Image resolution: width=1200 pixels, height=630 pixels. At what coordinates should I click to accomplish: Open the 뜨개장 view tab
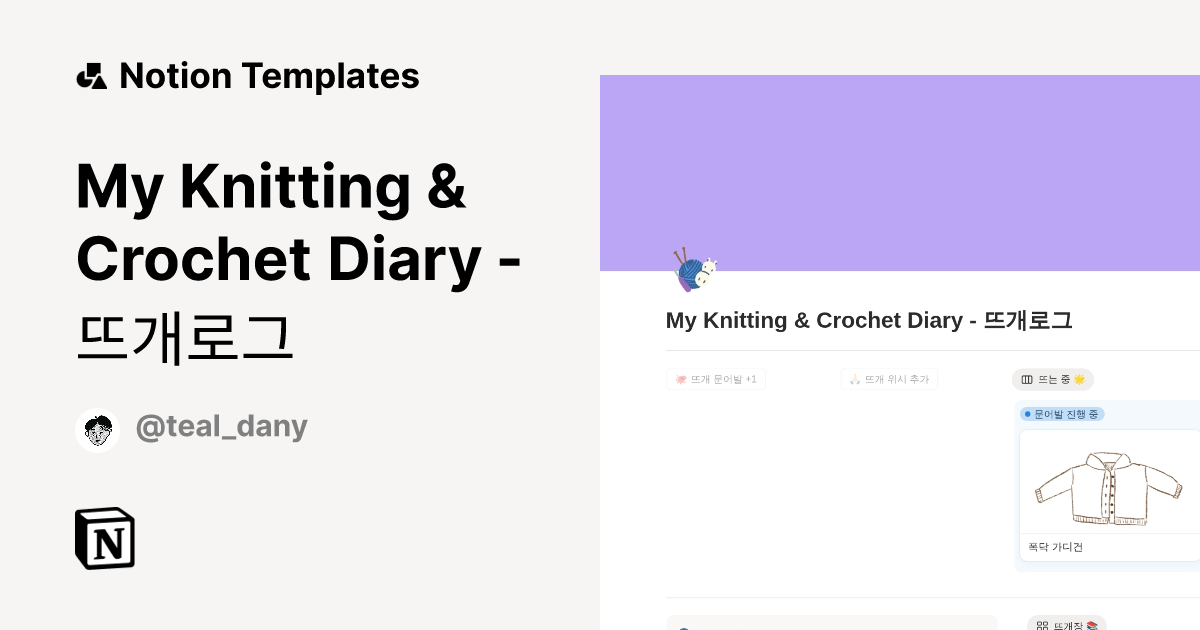click(x=1066, y=624)
